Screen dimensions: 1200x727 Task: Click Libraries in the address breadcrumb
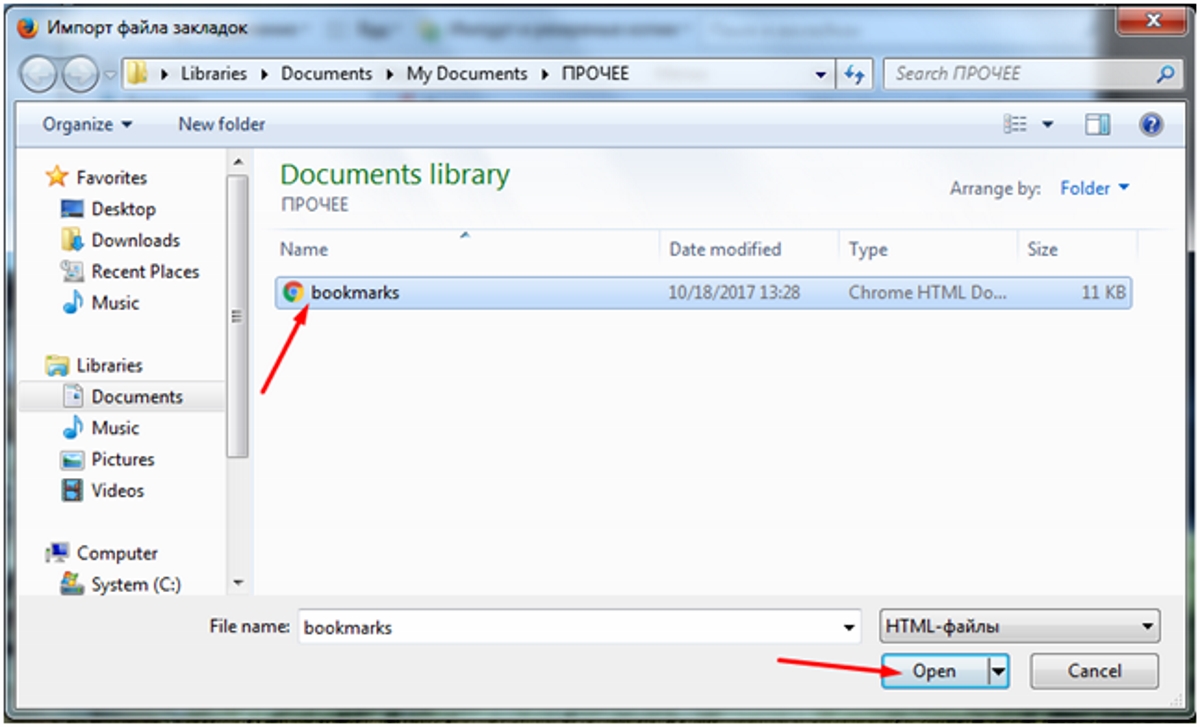coord(214,74)
